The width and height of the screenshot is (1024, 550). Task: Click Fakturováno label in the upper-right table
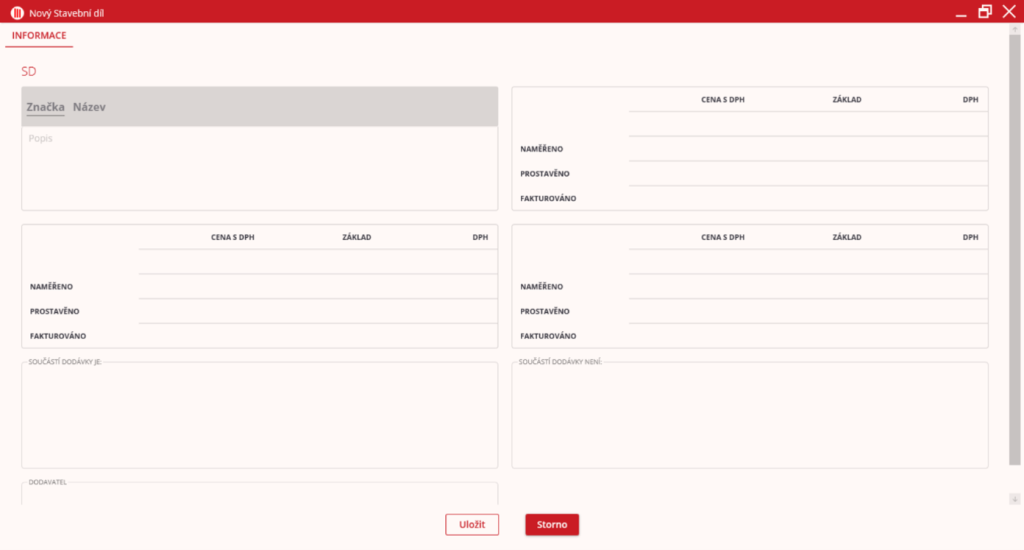(x=548, y=199)
